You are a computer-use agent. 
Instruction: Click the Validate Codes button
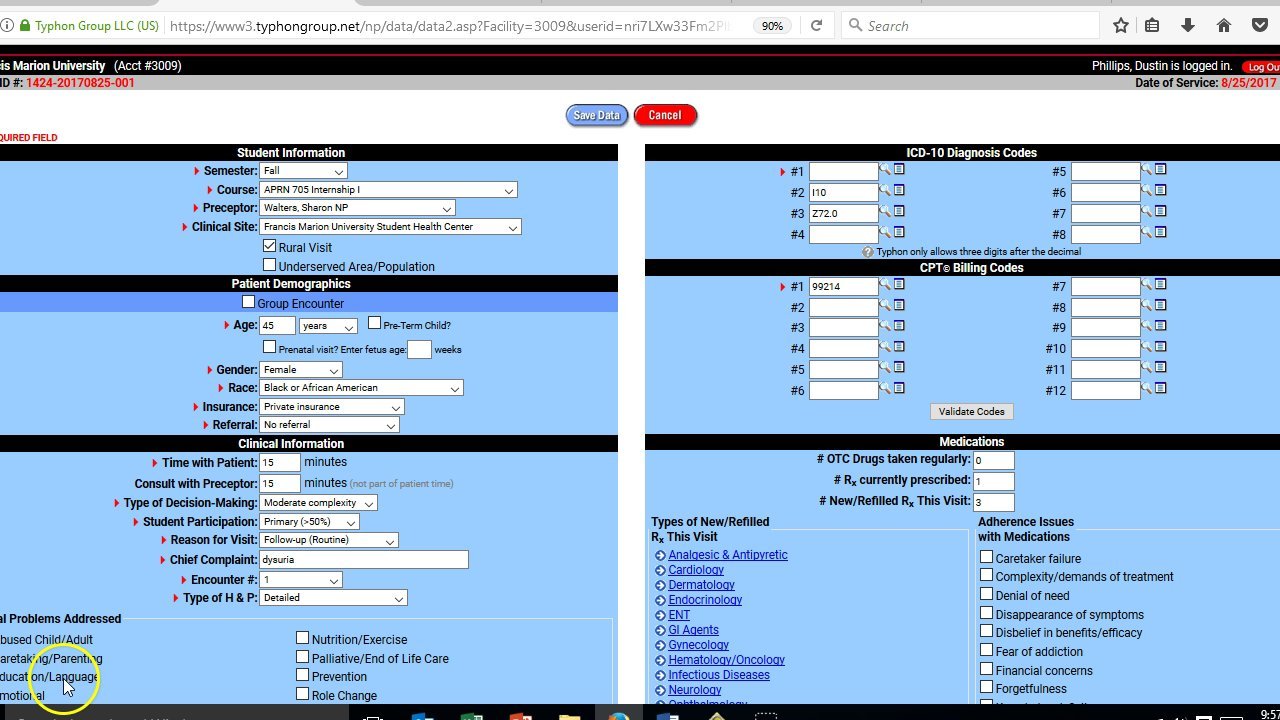(971, 412)
